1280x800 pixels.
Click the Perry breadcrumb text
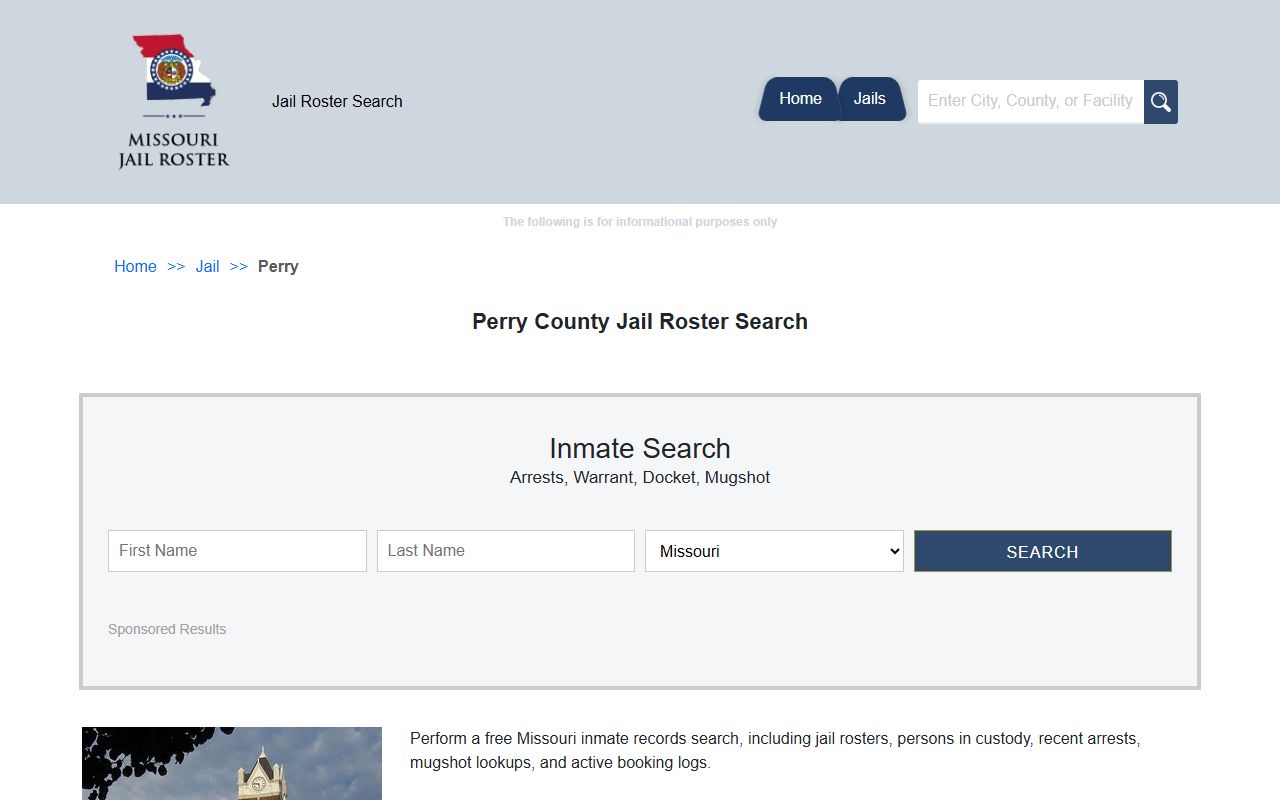[278, 266]
